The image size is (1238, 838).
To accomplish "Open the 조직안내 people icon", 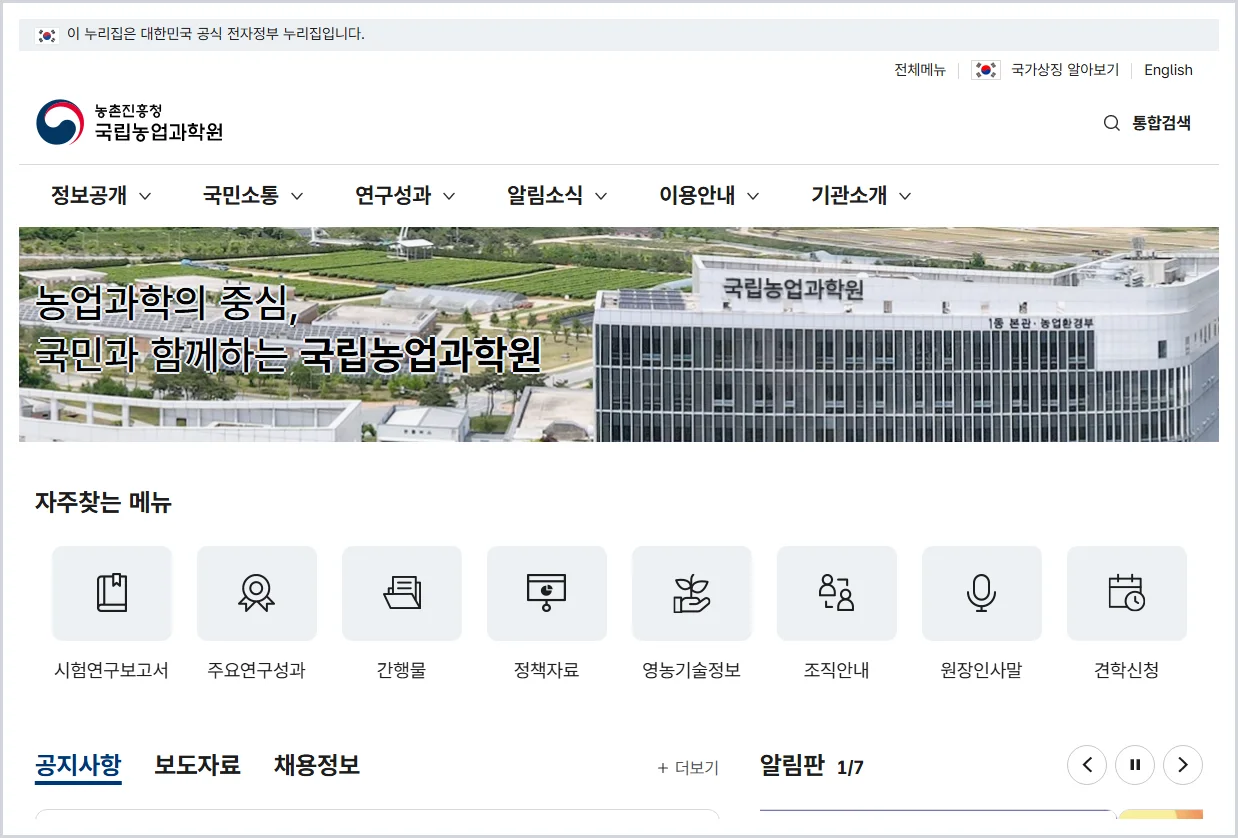I will [x=837, y=593].
